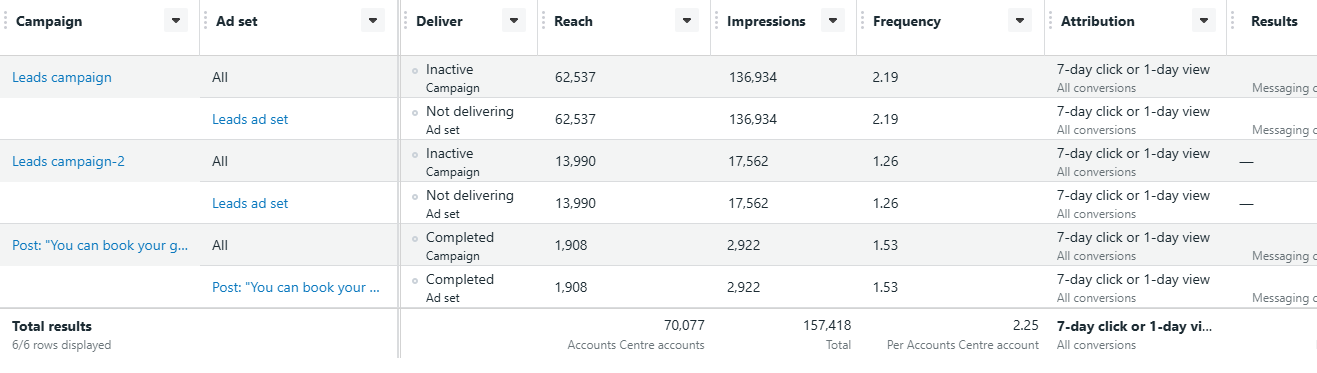The width and height of the screenshot is (1317, 373).
Task: Click the total frequency 2.25
Action: (1025, 325)
